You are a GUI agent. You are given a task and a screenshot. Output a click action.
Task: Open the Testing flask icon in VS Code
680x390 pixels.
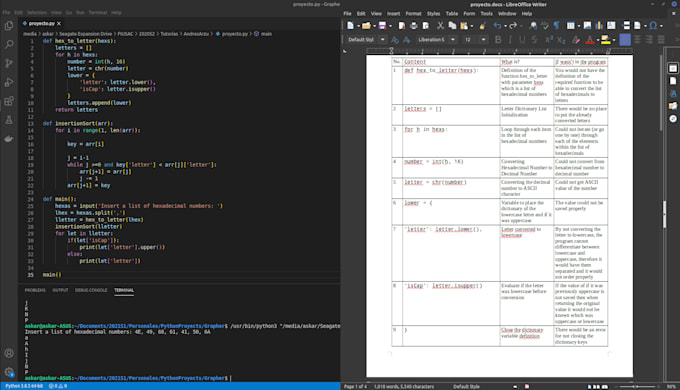pos(9,120)
